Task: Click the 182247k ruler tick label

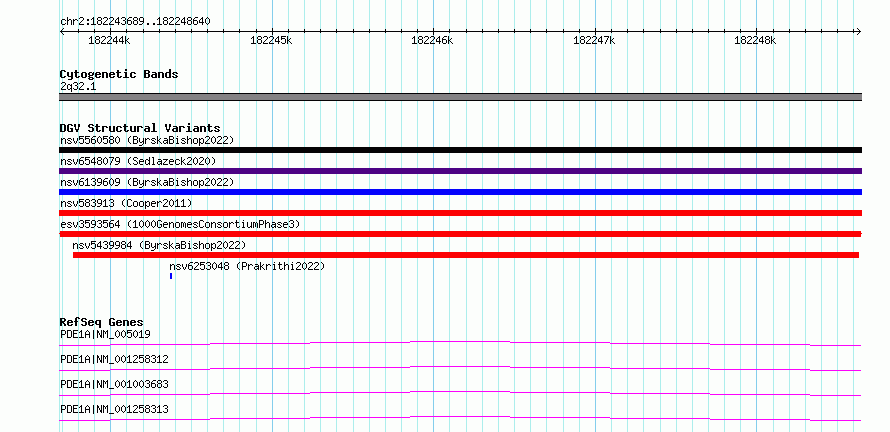Action: [x=594, y=41]
